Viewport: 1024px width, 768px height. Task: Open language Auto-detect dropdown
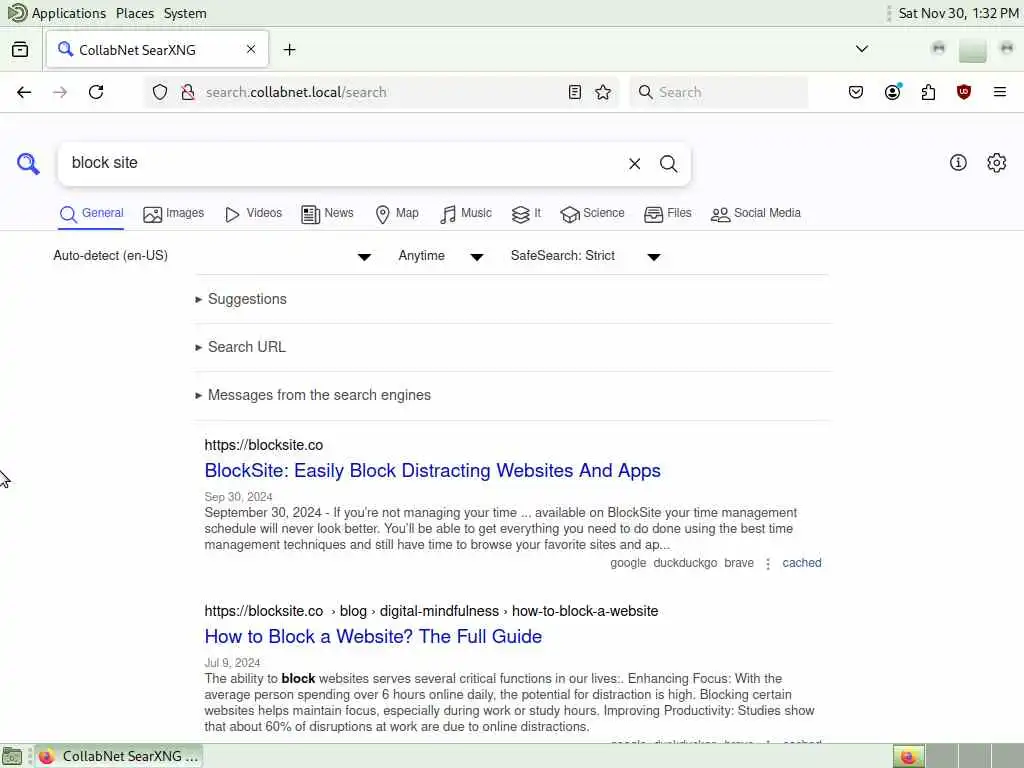coord(212,256)
